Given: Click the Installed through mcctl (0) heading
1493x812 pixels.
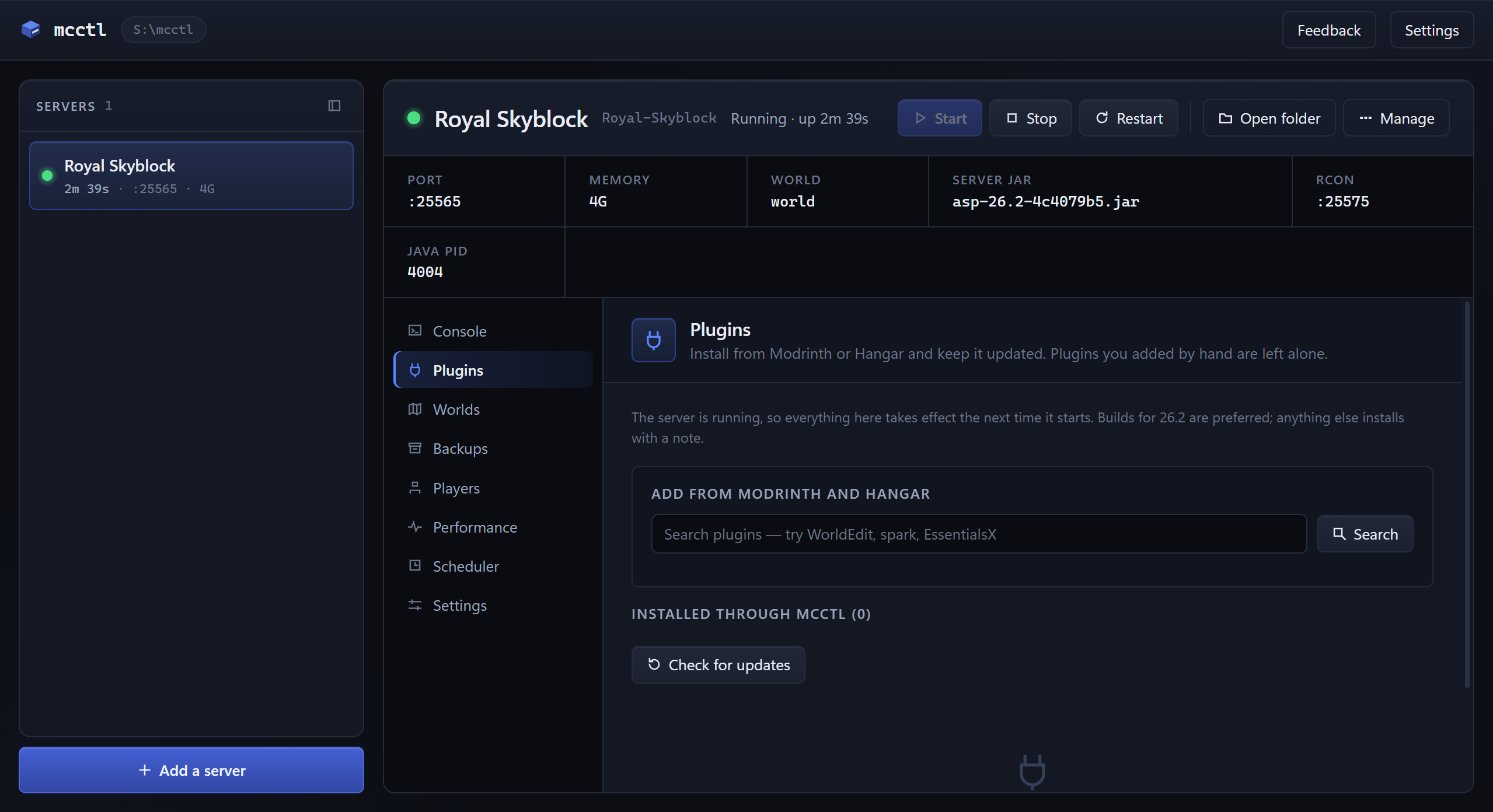Looking at the screenshot, I should tap(751, 614).
